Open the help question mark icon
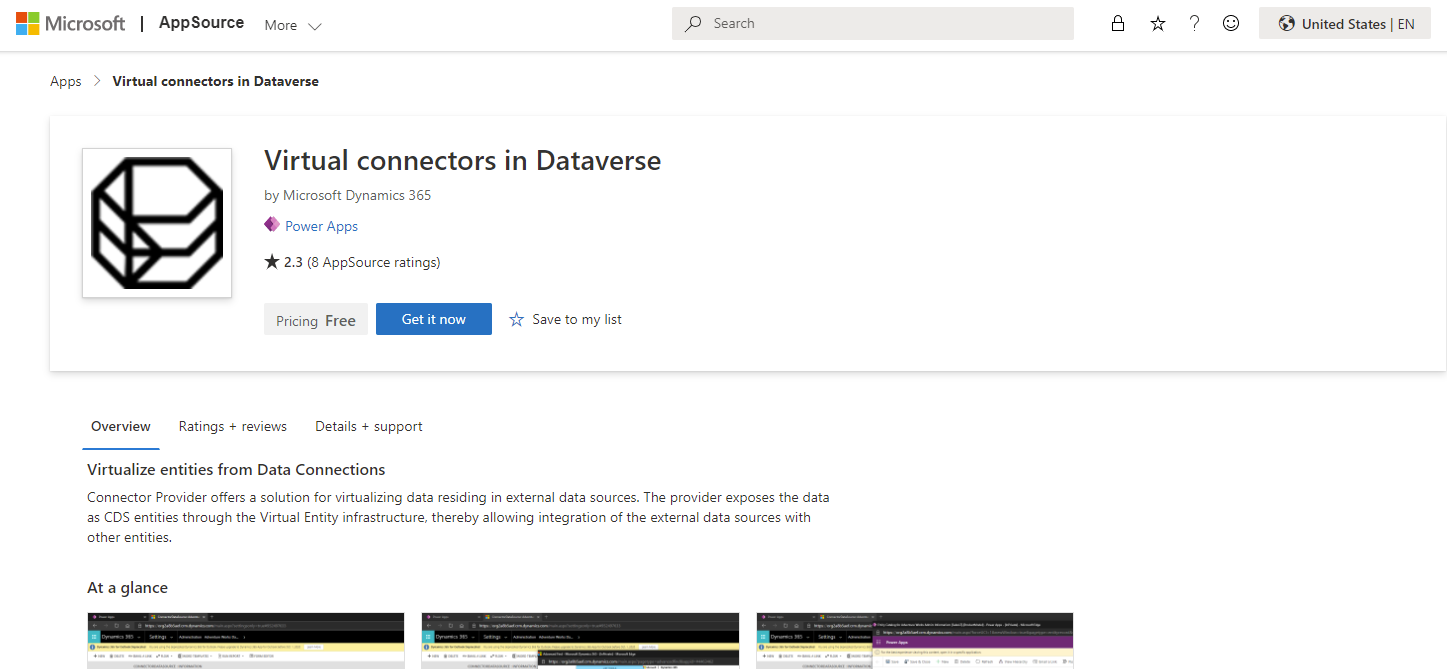This screenshot has width=1447, height=669. point(1194,23)
